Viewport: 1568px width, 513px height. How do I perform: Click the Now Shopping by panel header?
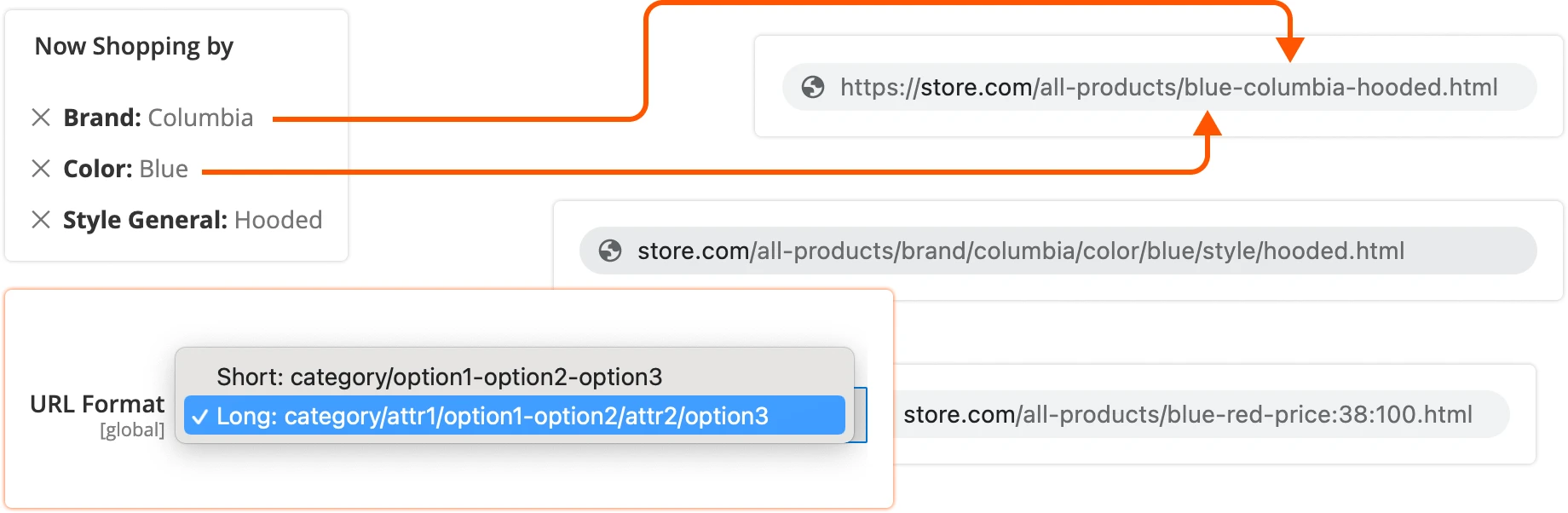point(134,47)
